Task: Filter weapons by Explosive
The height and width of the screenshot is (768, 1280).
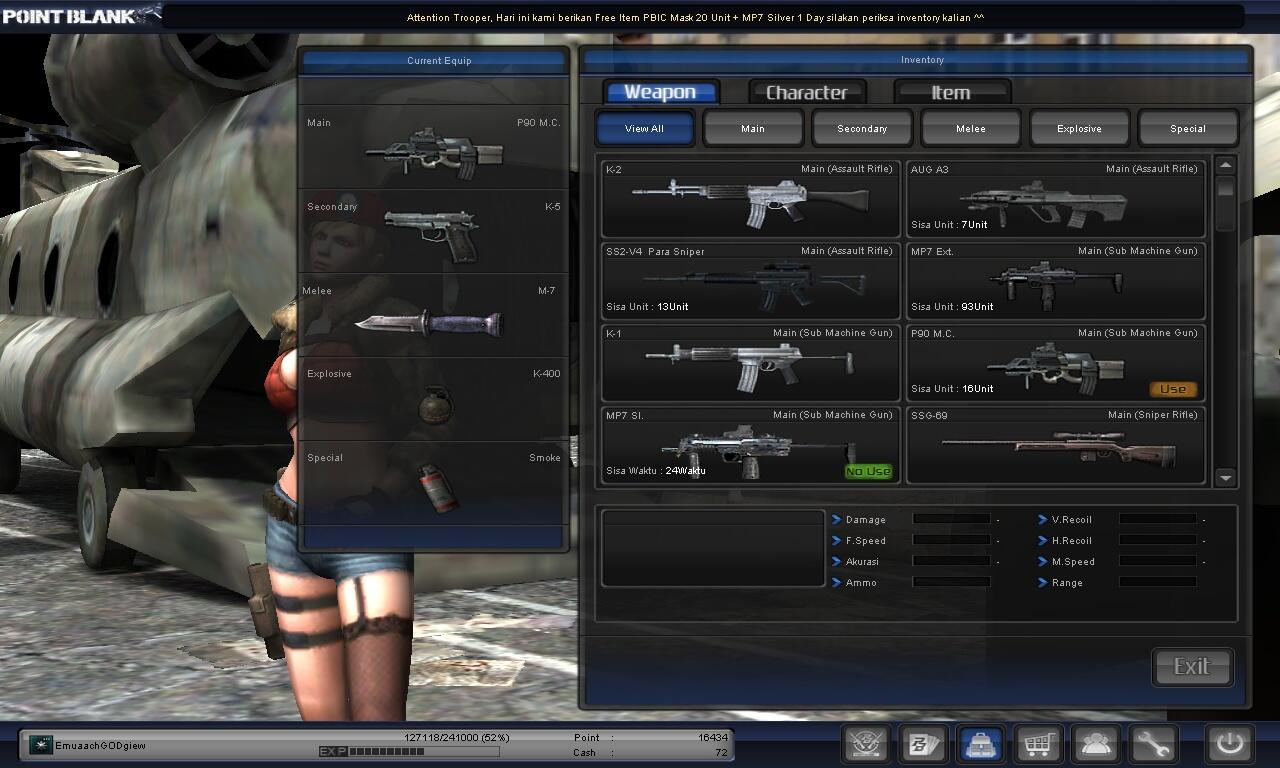Action: point(1080,128)
